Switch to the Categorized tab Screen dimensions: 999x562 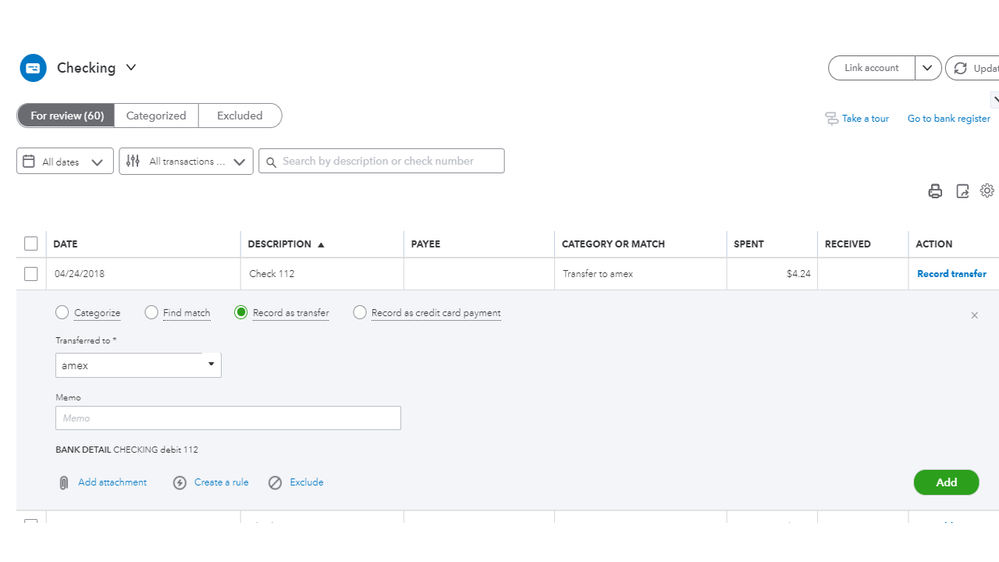pos(156,116)
